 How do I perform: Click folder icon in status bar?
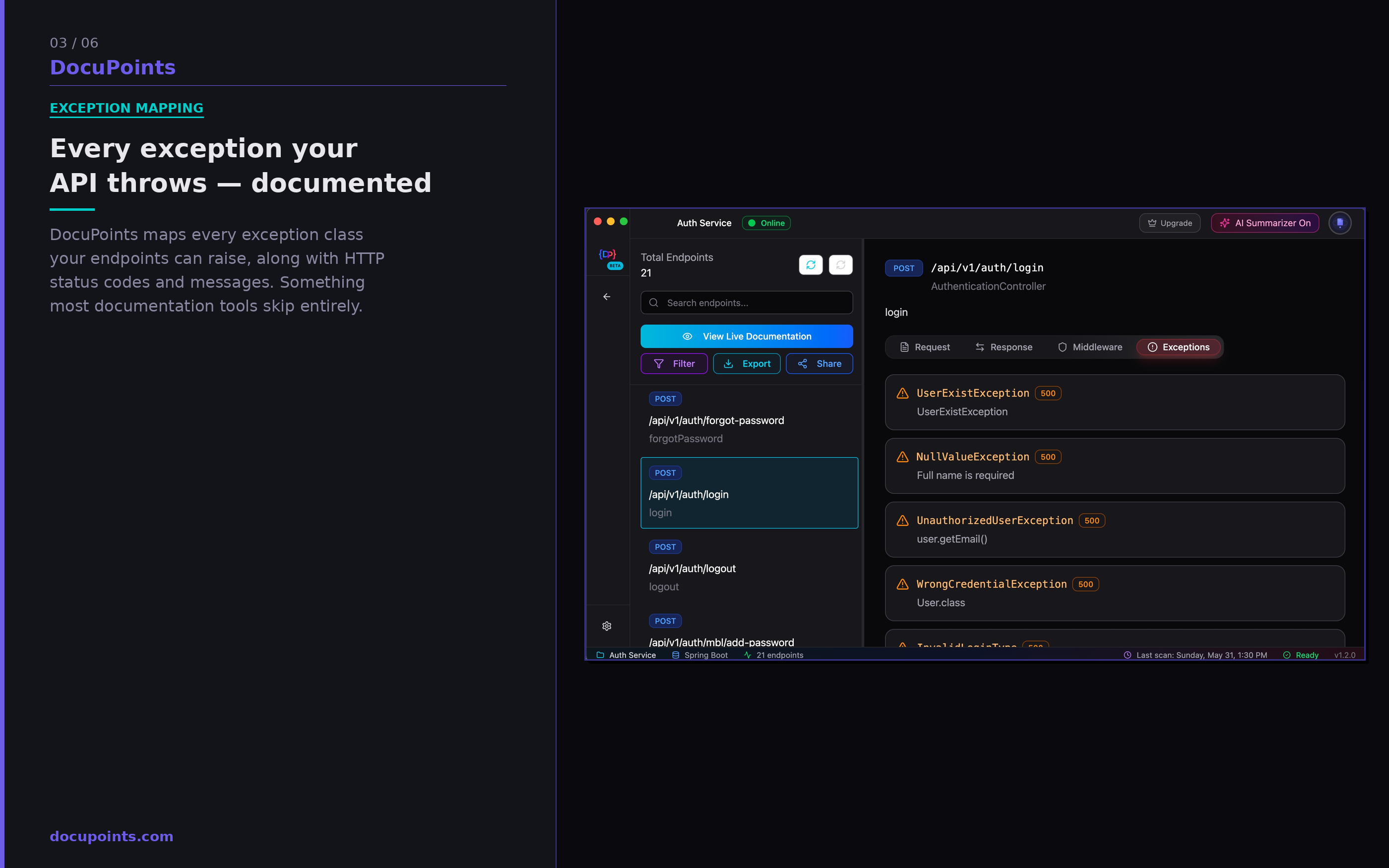coord(600,655)
